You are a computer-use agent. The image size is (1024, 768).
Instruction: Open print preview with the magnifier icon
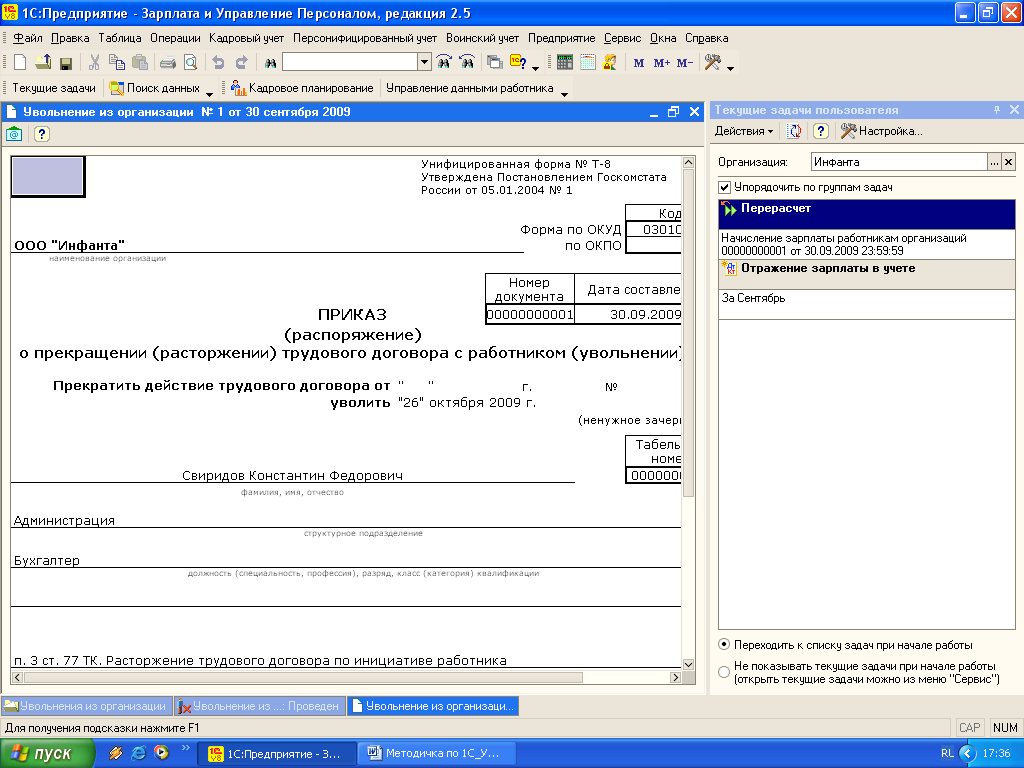point(190,63)
